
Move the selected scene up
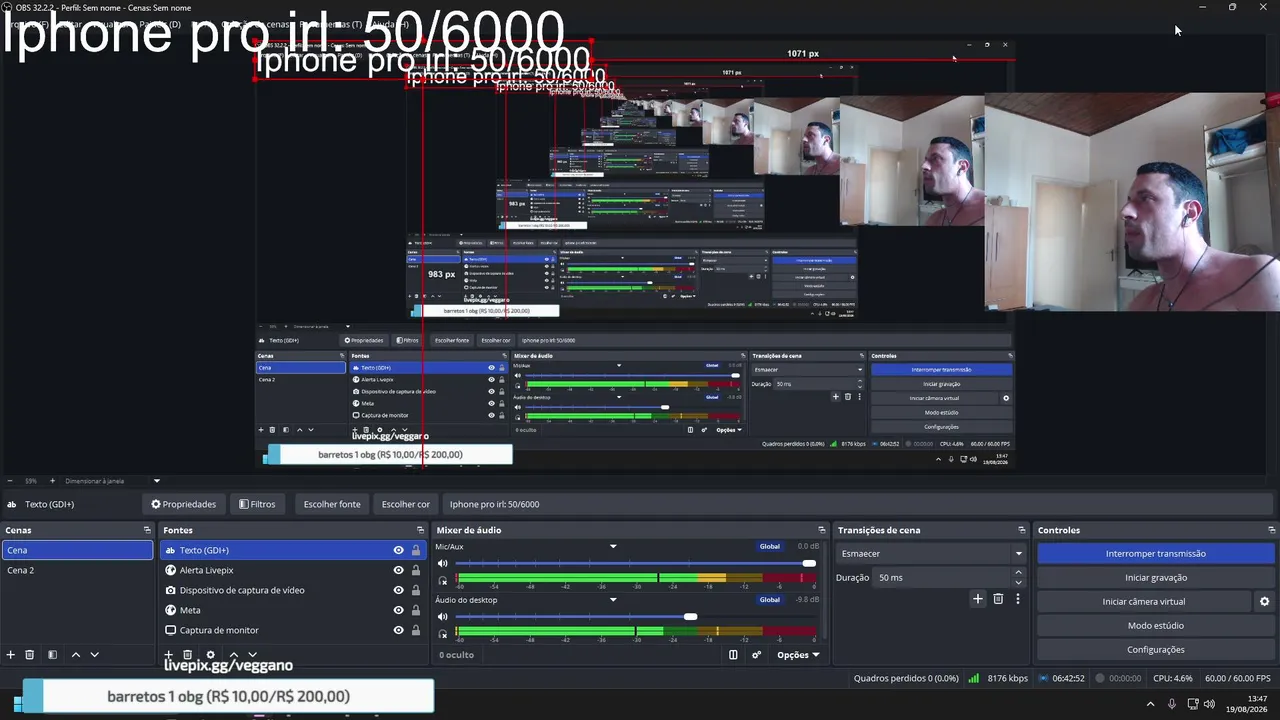coord(75,655)
